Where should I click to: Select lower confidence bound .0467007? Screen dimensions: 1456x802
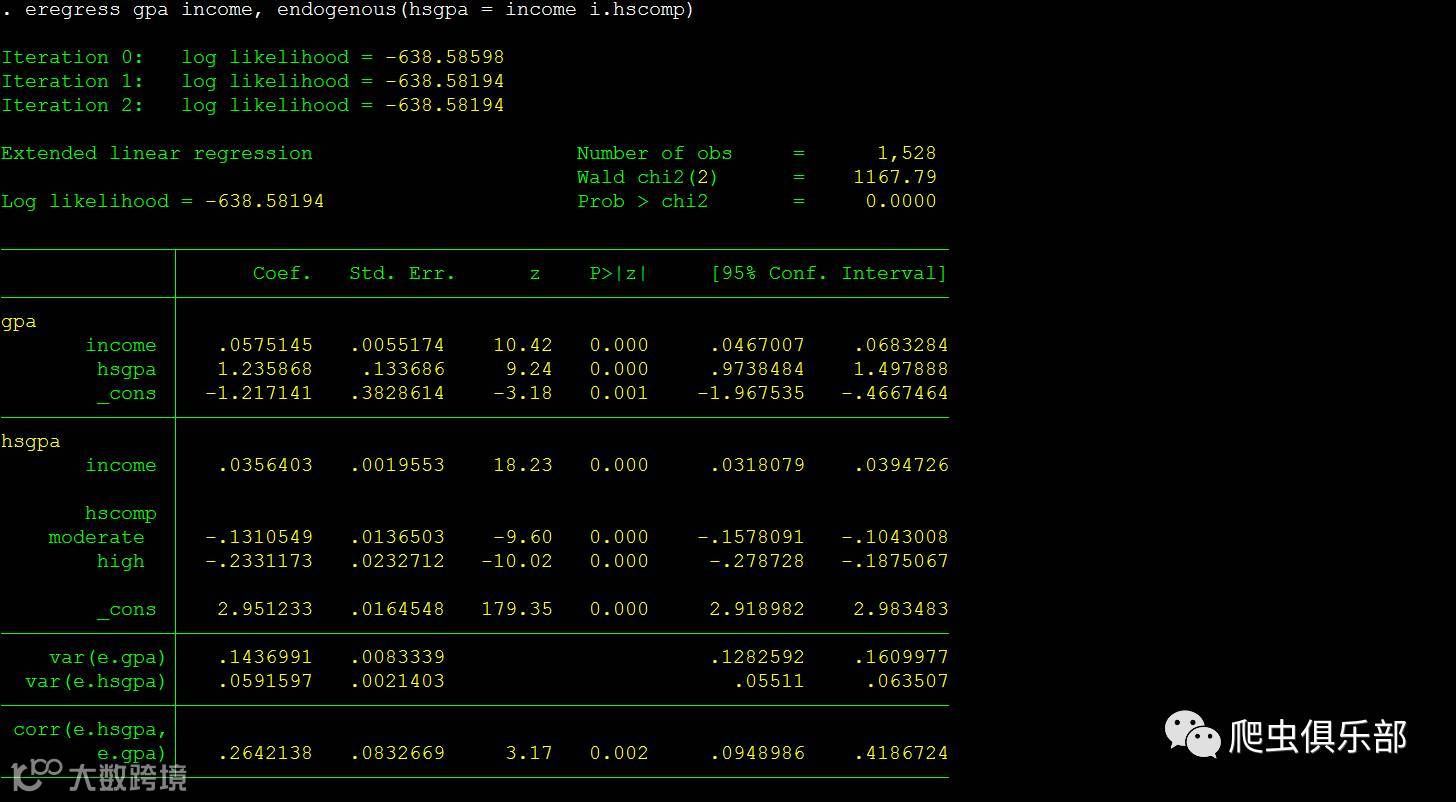click(x=757, y=345)
